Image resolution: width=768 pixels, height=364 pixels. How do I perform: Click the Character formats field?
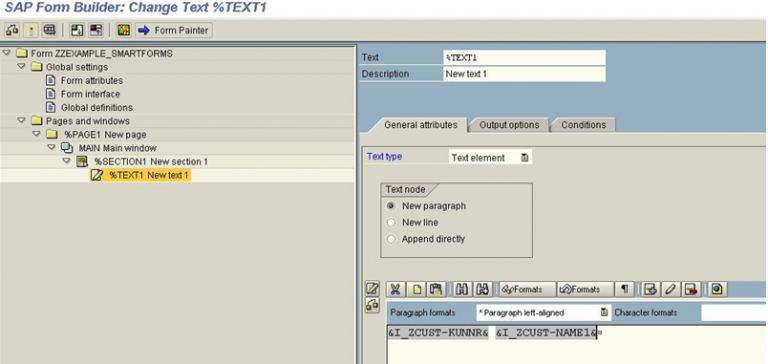point(734,312)
